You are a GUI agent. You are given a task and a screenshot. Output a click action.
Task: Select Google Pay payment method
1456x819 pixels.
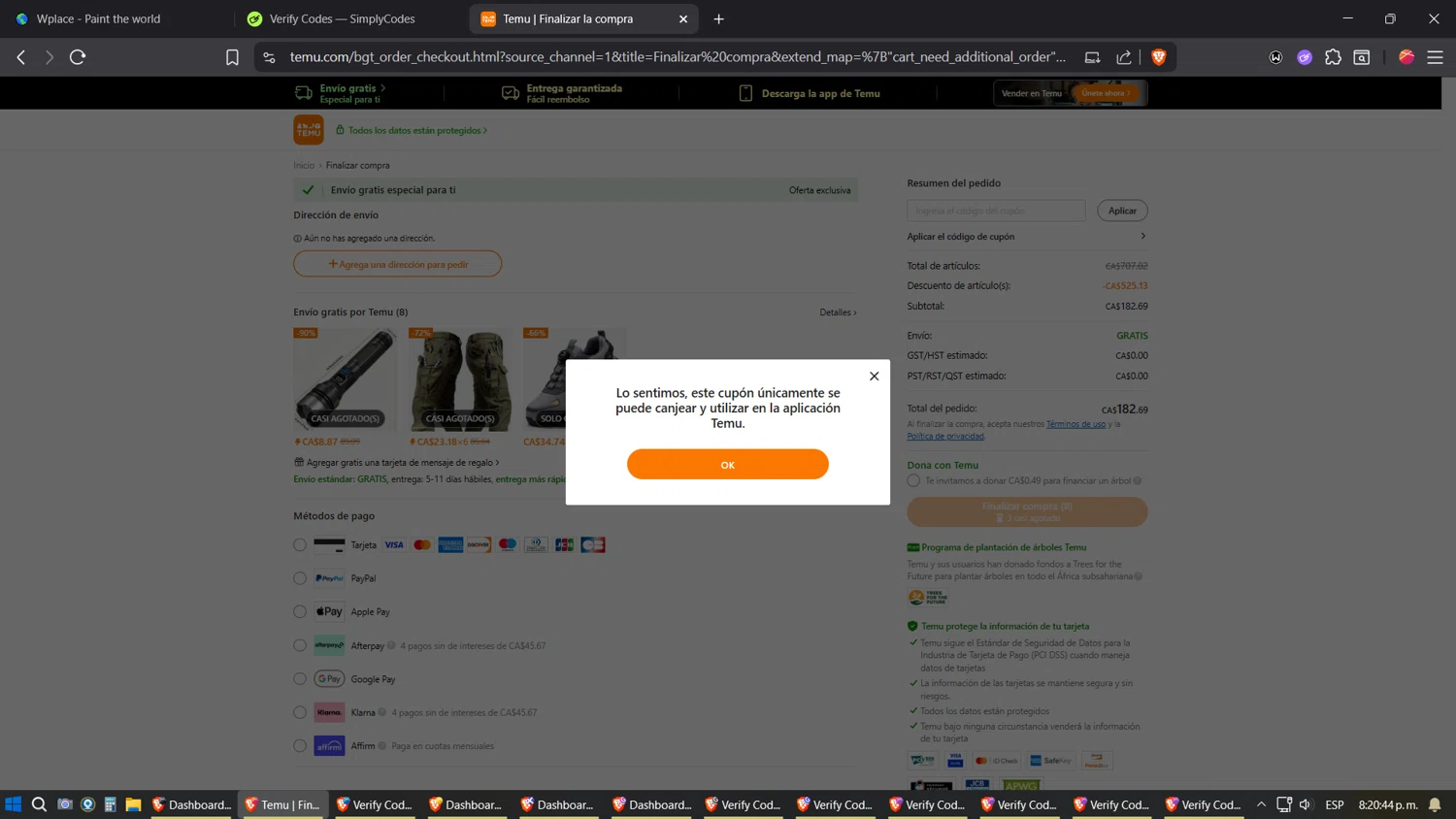tap(300, 679)
